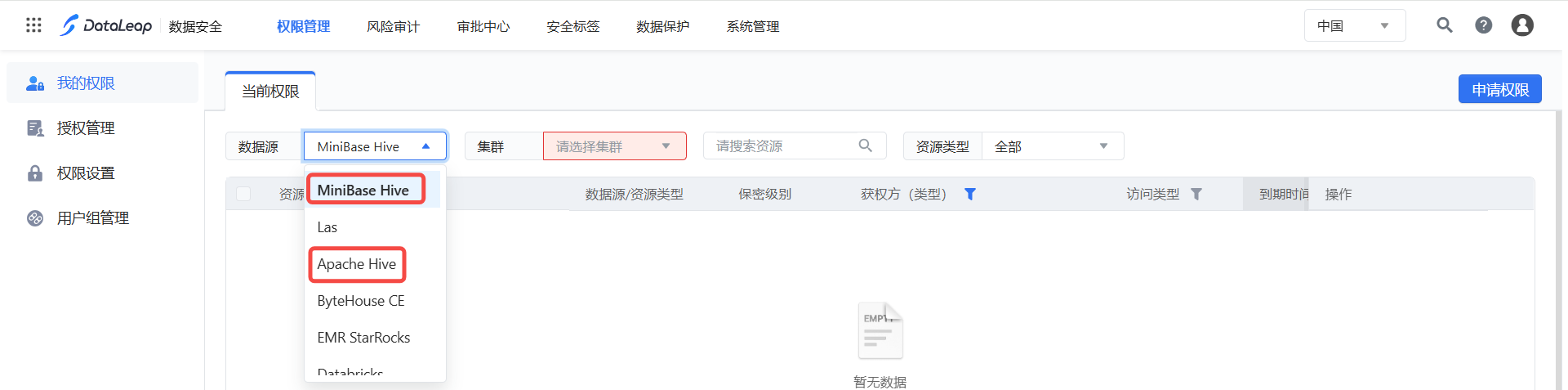Click the 数据安全 product title
1568x390 pixels.
(x=195, y=26)
